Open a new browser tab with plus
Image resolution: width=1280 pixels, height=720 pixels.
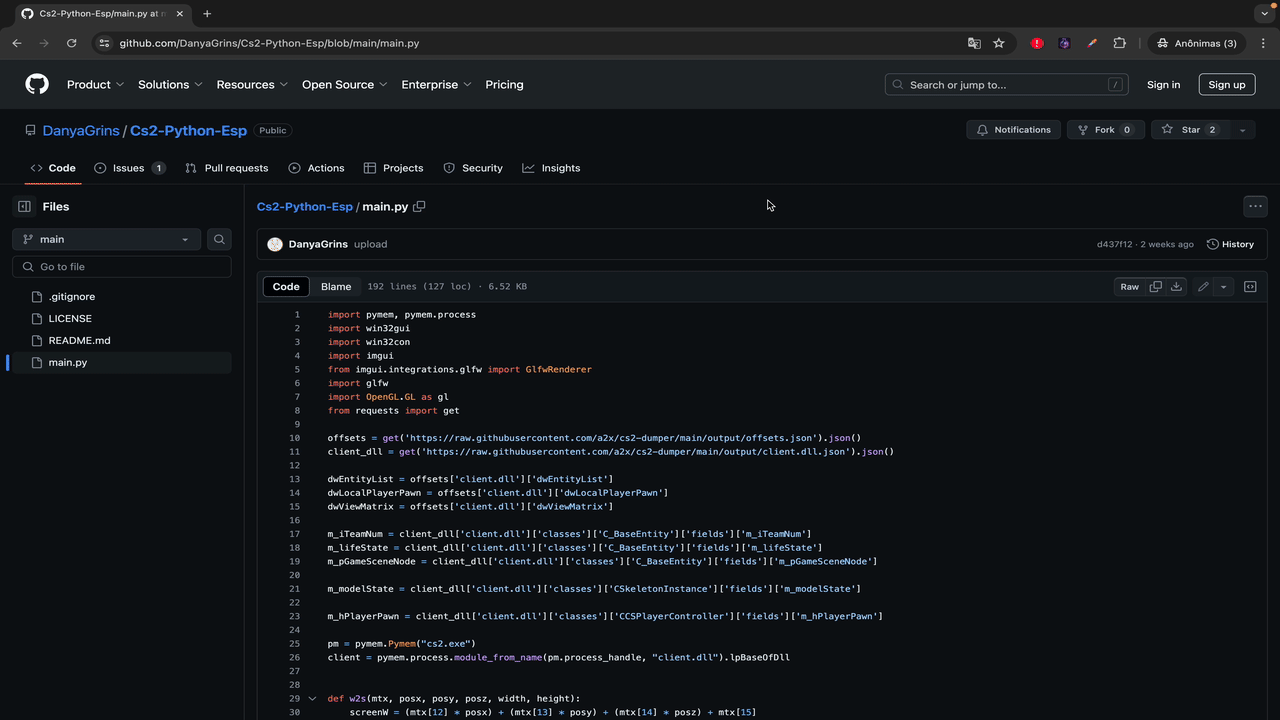(207, 14)
